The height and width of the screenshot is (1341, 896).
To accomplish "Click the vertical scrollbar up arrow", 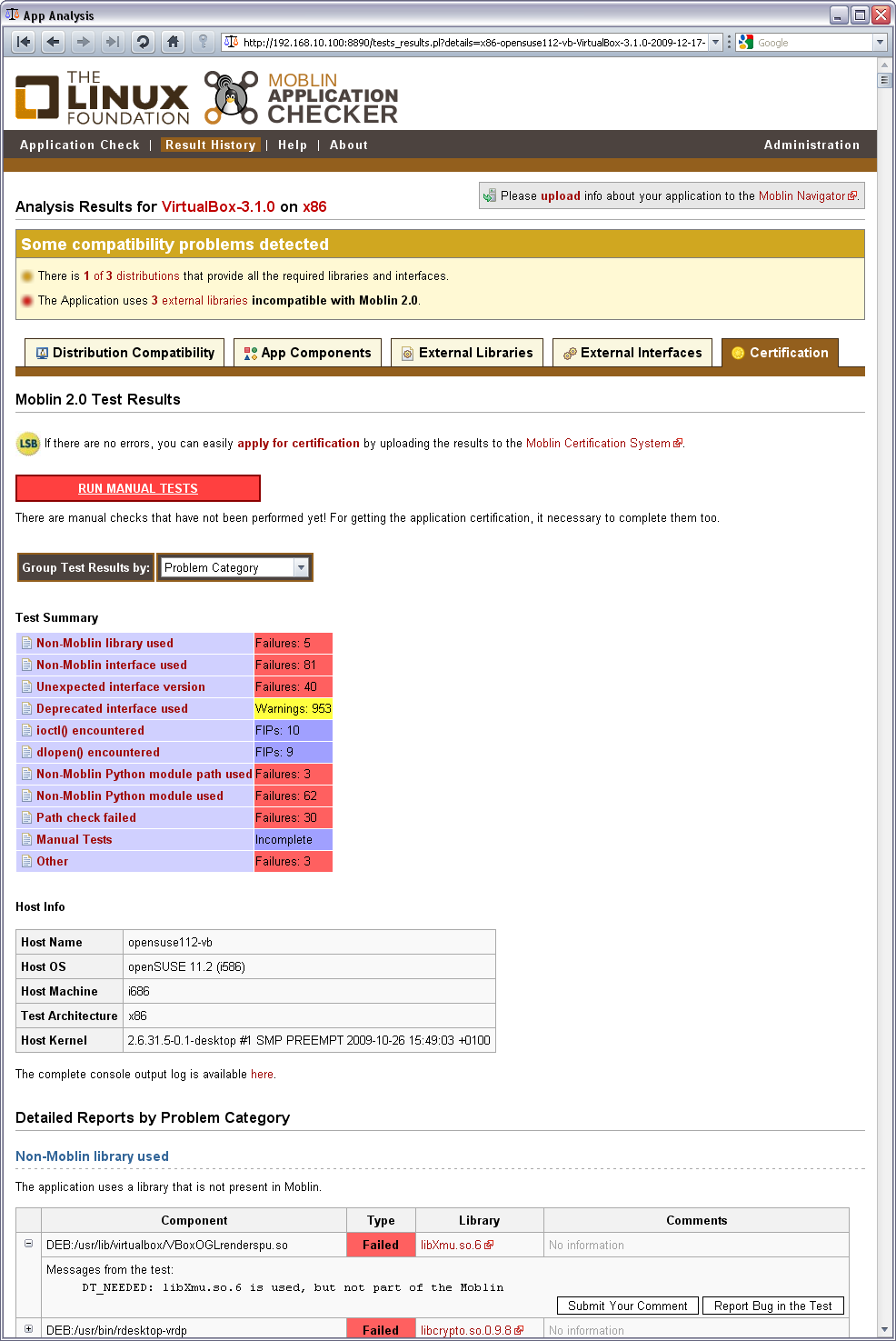I will [x=885, y=65].
